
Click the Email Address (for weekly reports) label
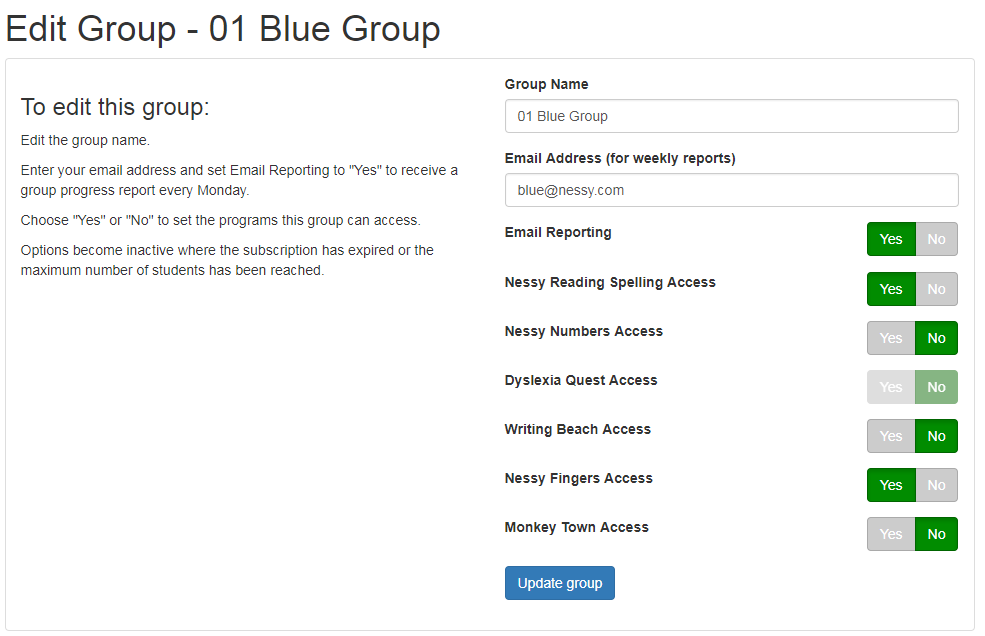[620, 158]
